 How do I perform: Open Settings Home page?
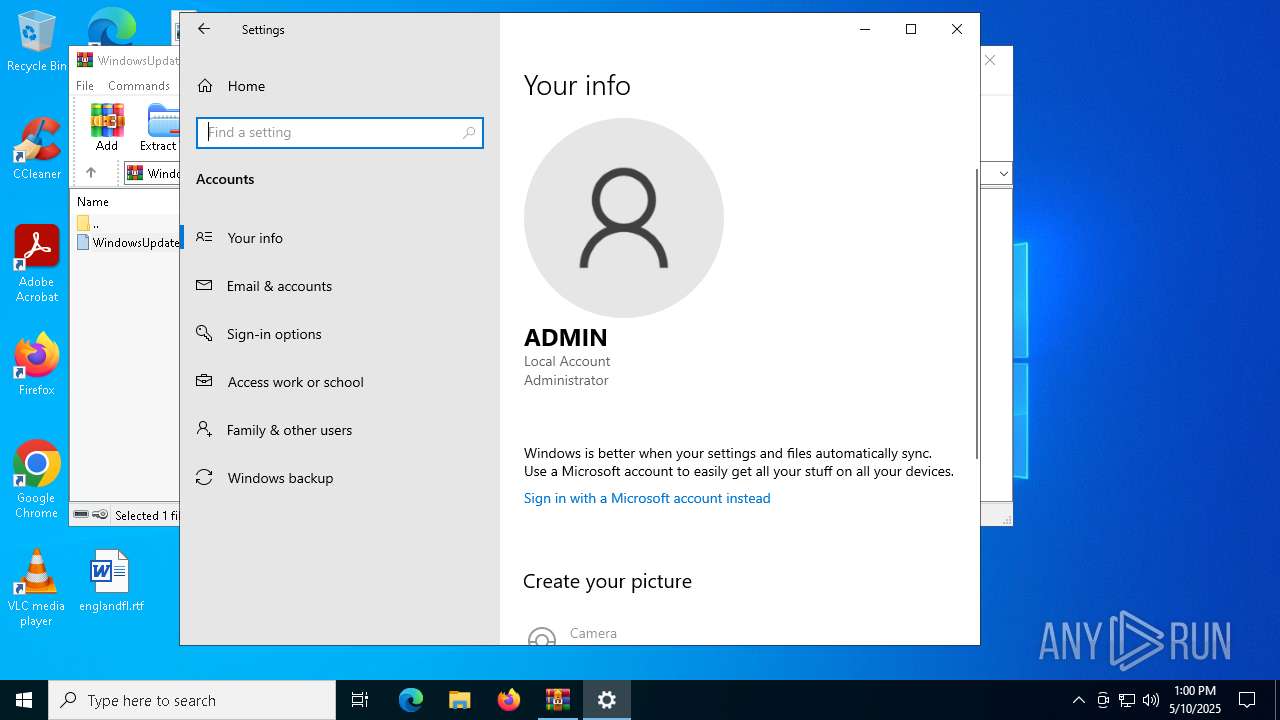pyautogui.click(x=340, y=86)
